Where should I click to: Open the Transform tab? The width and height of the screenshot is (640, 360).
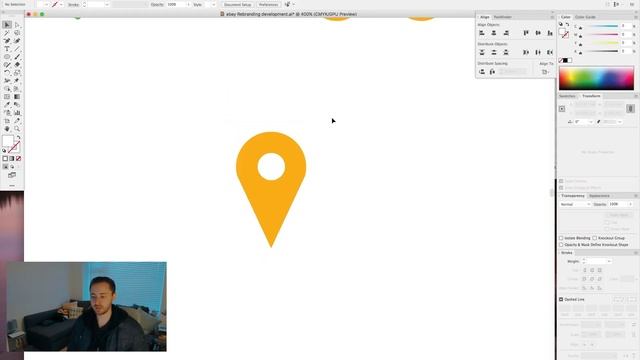click(591, 96)
